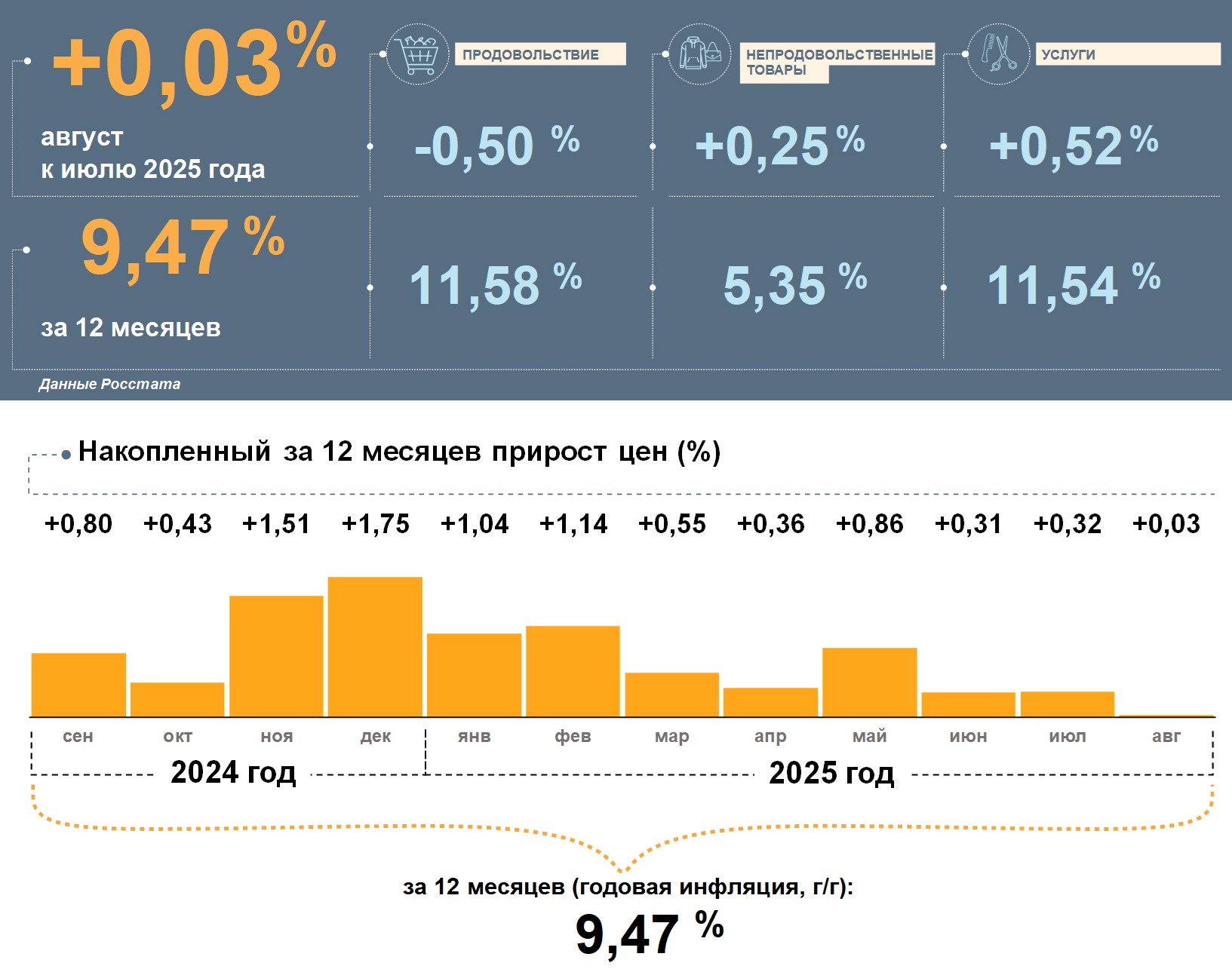The image size is (1232, 969).
Task: Click the авг month axis label
Action: (x=1166, y=736)
